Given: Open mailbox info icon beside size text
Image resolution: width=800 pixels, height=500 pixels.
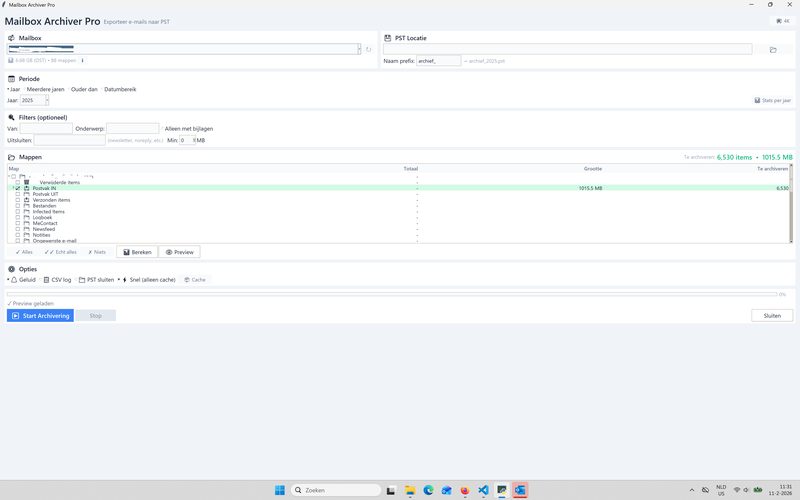Looking at the screenshot, I should coord(83,60).
